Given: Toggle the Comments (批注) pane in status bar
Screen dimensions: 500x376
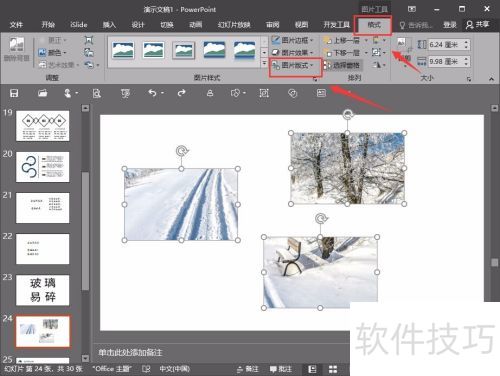Looking at the screenshot, I should [281, 369].
